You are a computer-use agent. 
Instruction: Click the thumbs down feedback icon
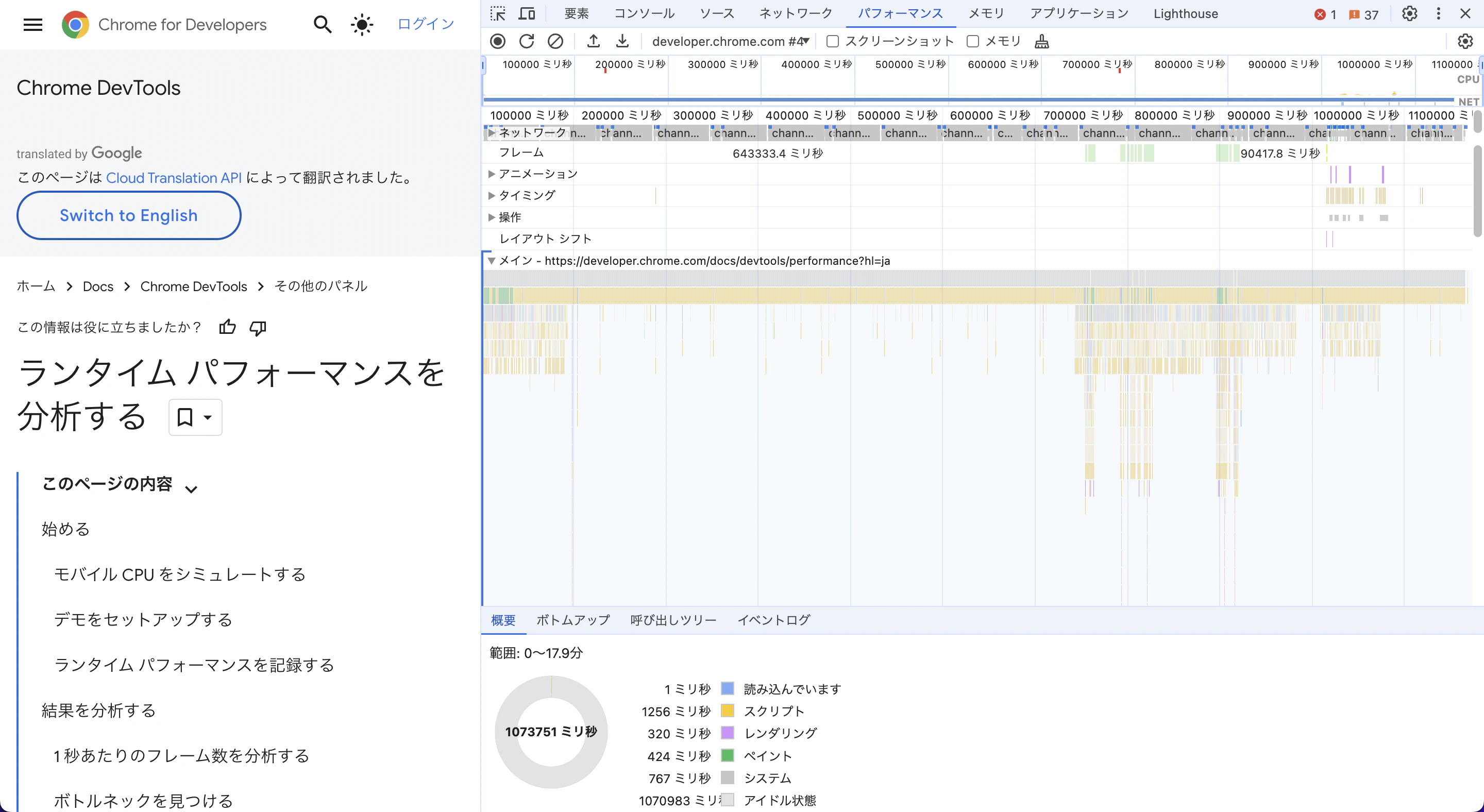pyautogui.click(x=258, y=328)
